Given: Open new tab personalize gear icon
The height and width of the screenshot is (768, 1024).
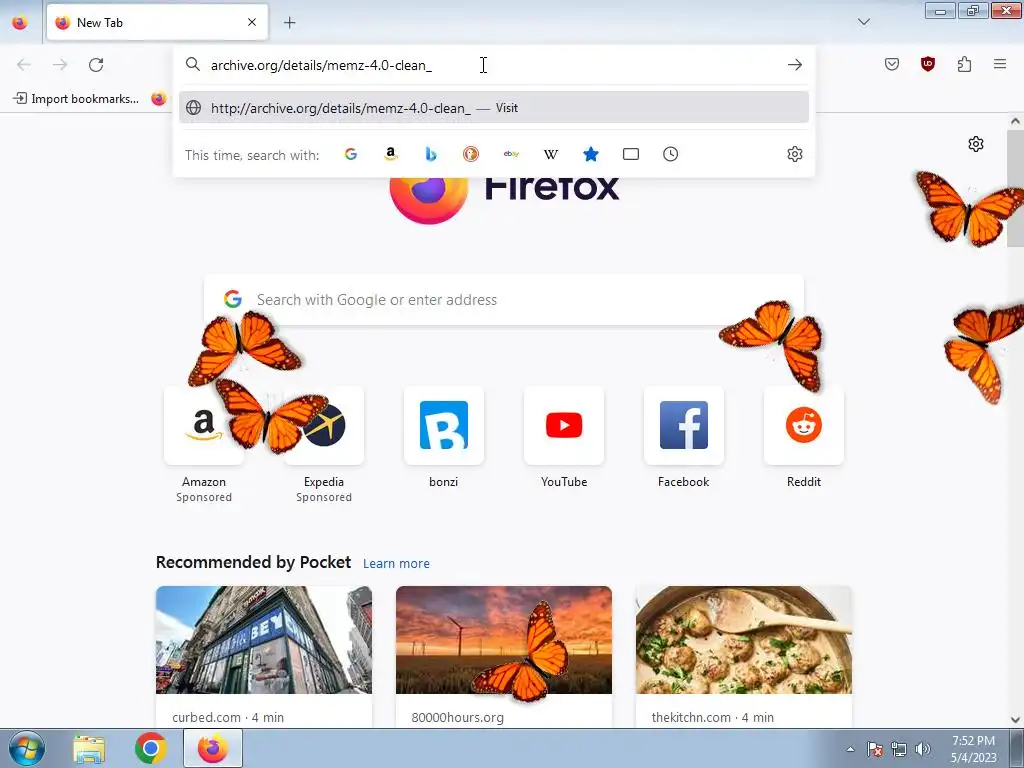Looking at the screenshot, I should tap(976, 144).
